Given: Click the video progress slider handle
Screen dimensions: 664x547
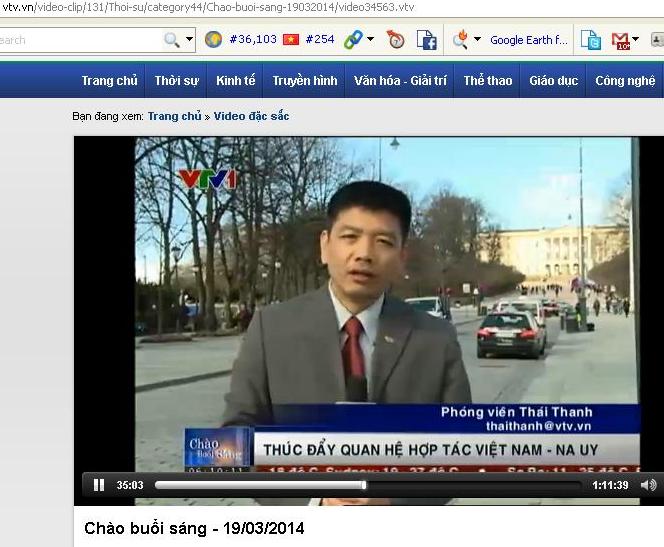Looking at the screenshot, I should [364, 485].
